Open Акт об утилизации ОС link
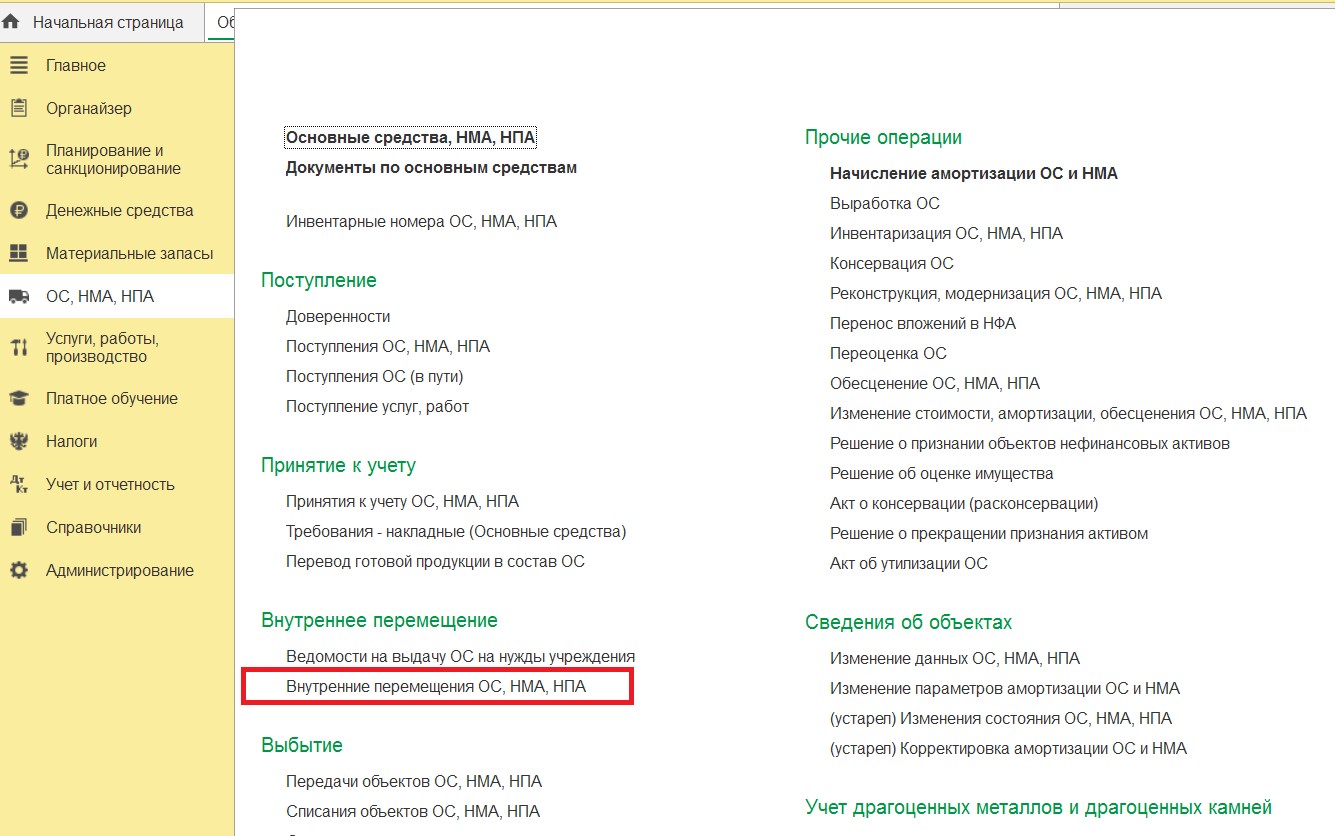1335x836 pixels. pyautogui.click(x=909, y=563)
